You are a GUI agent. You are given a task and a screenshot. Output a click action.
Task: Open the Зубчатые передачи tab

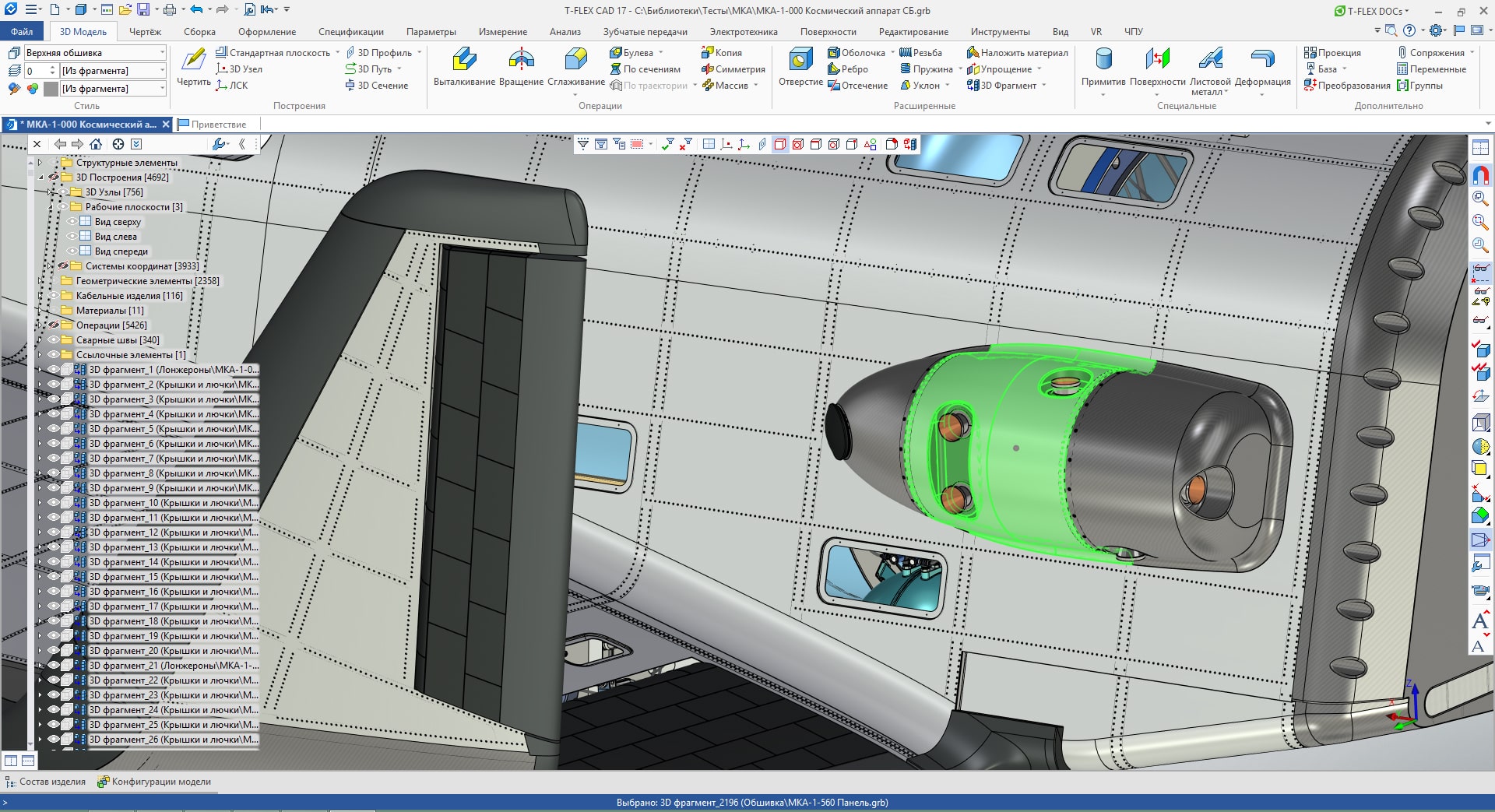pyautogui.click(x=645, y=31)
